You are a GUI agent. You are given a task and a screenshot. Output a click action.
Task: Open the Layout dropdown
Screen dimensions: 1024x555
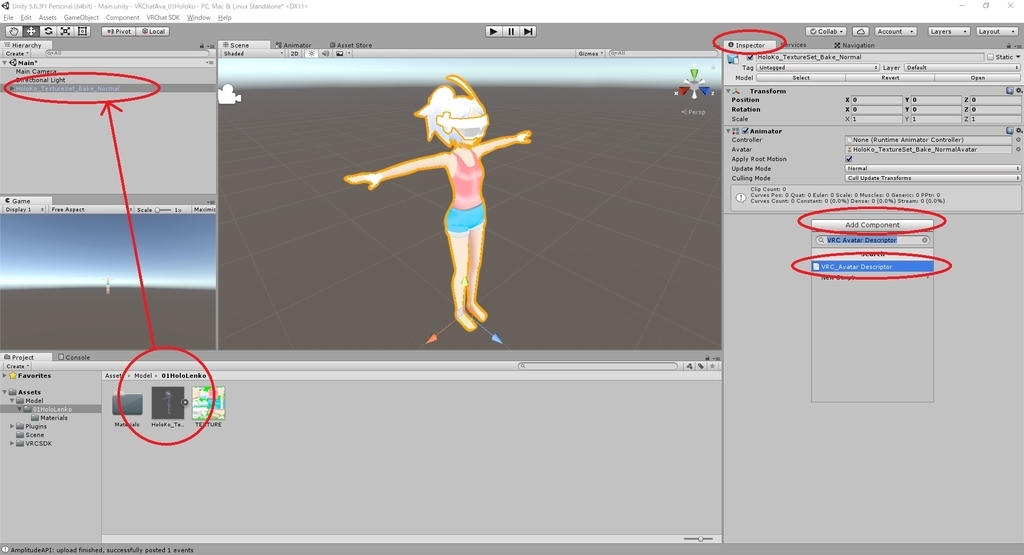click(x=996, y=31)
